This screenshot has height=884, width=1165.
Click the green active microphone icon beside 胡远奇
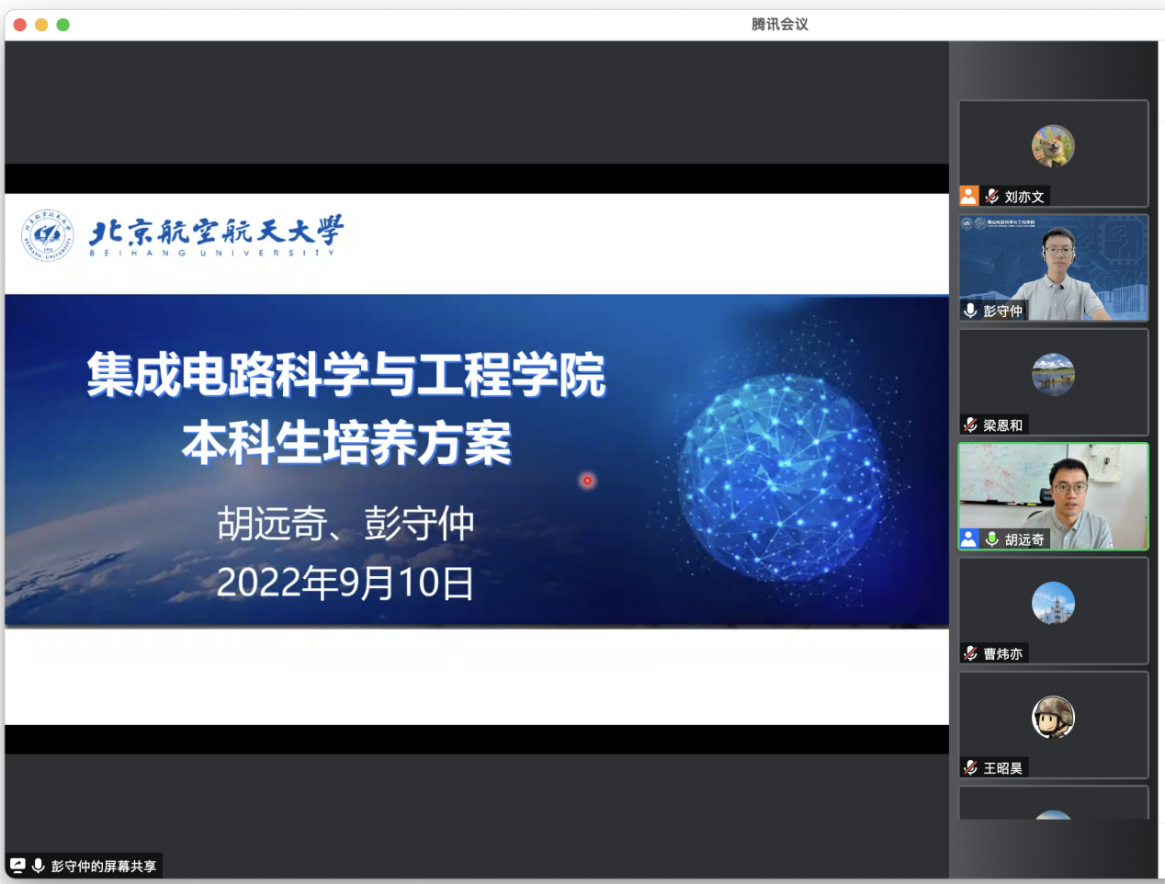(x=992, y=539)
